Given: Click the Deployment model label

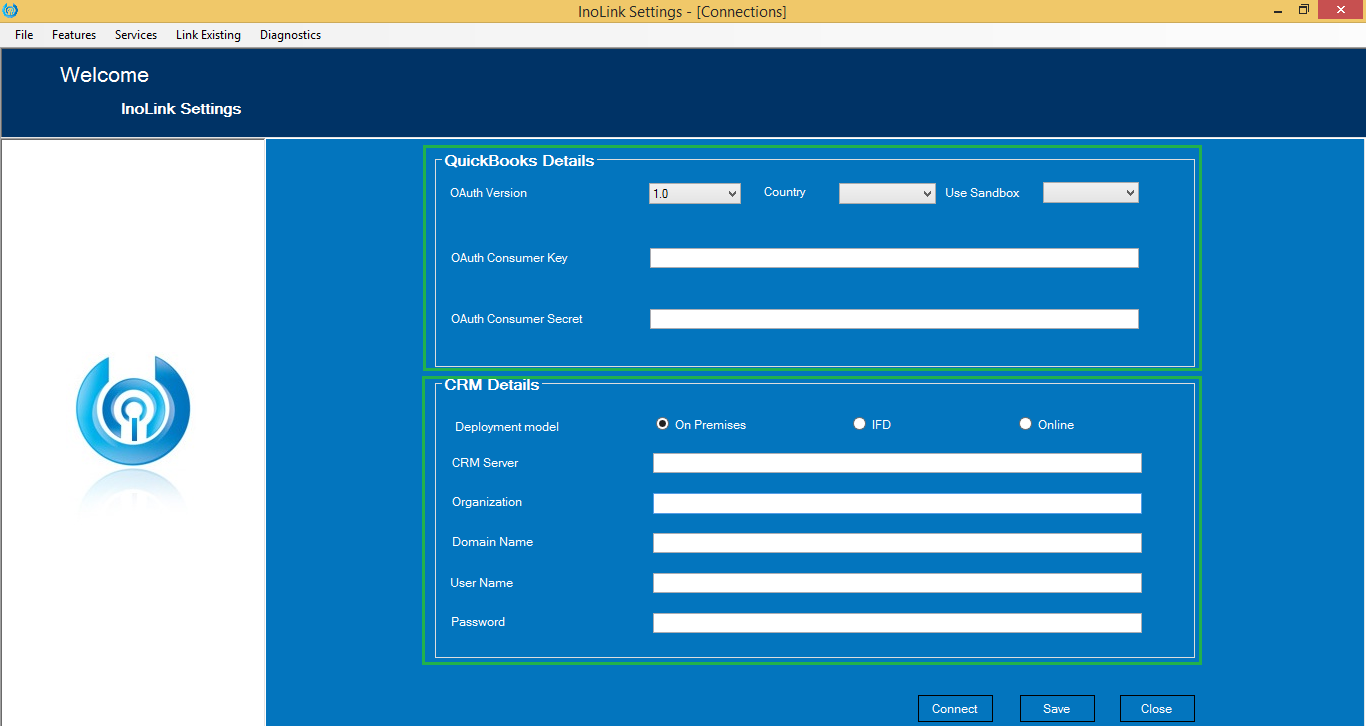Looking at the screenshot, I should pyautogui.click(x=507, y=427).
